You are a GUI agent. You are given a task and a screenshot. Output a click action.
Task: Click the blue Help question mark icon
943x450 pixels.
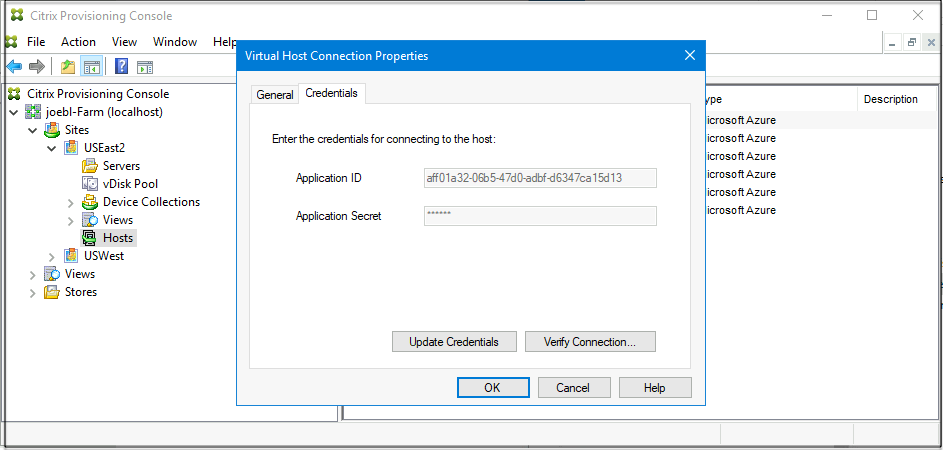pyautogui.click(x=121, y=67)
